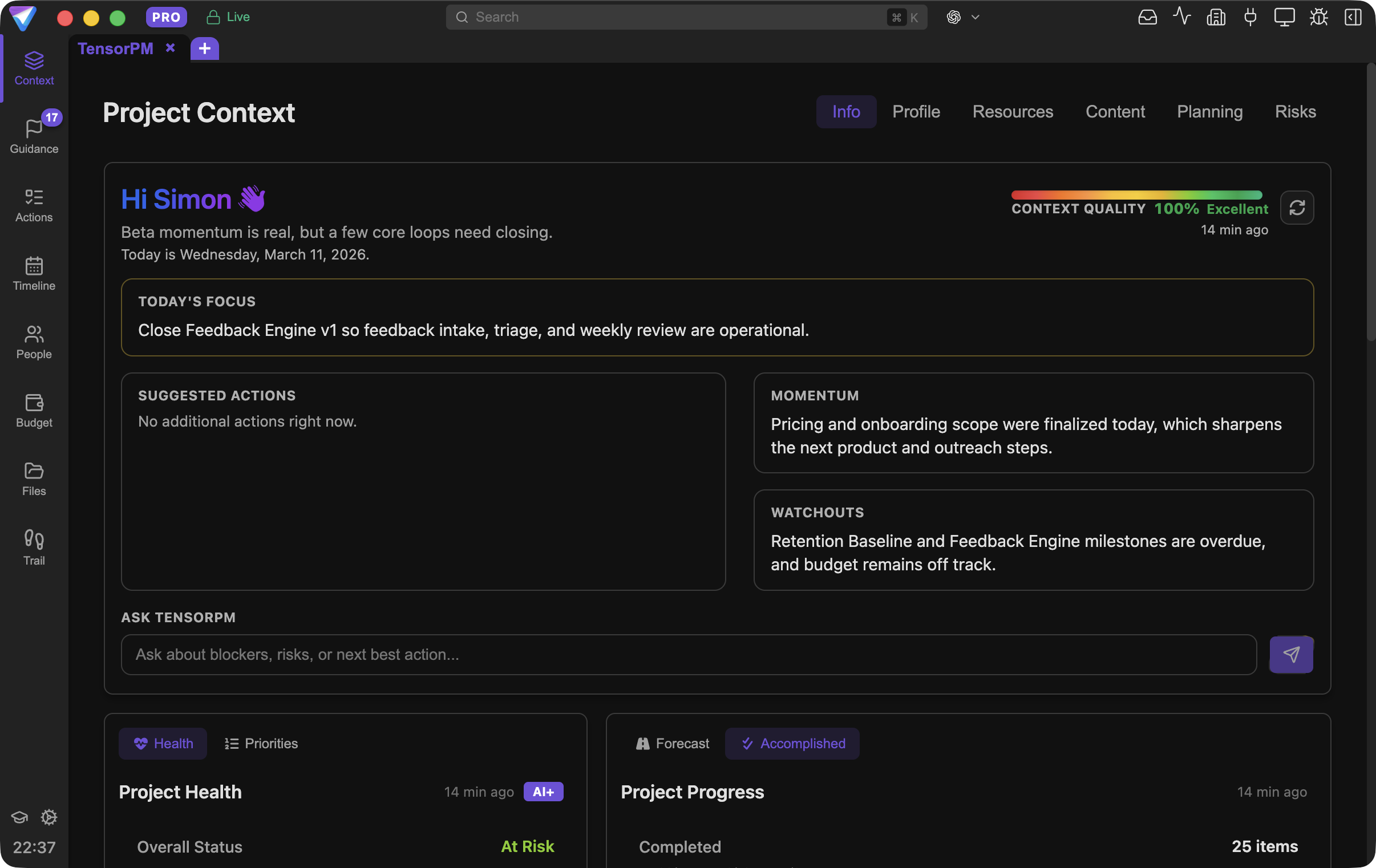
Task: Refresh the context quality score
Action: [x=1296, y=208]
